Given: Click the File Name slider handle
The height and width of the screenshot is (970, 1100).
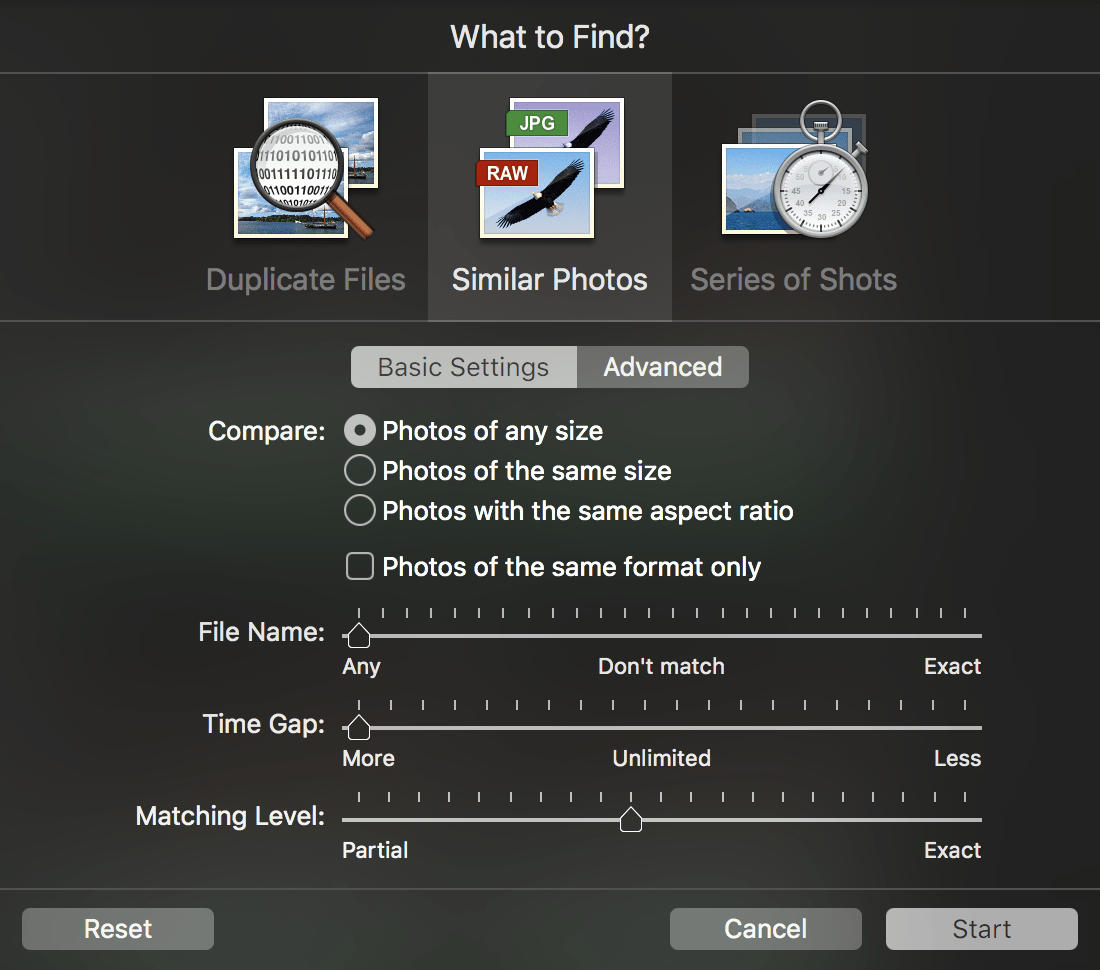Looking at the screenshot, I should (x=358, y=635).
